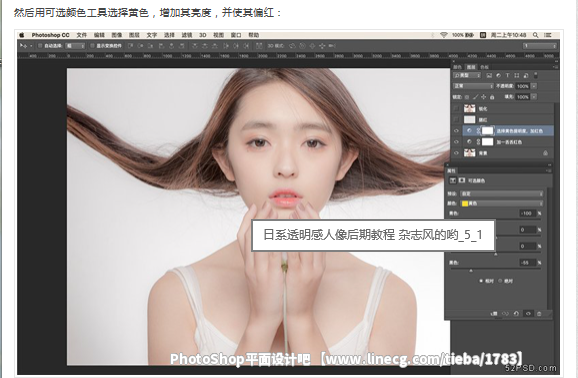This screenshot has width=578, height=378.
Task: Filter layers by shape layer icon
Action: pos(516,75)
